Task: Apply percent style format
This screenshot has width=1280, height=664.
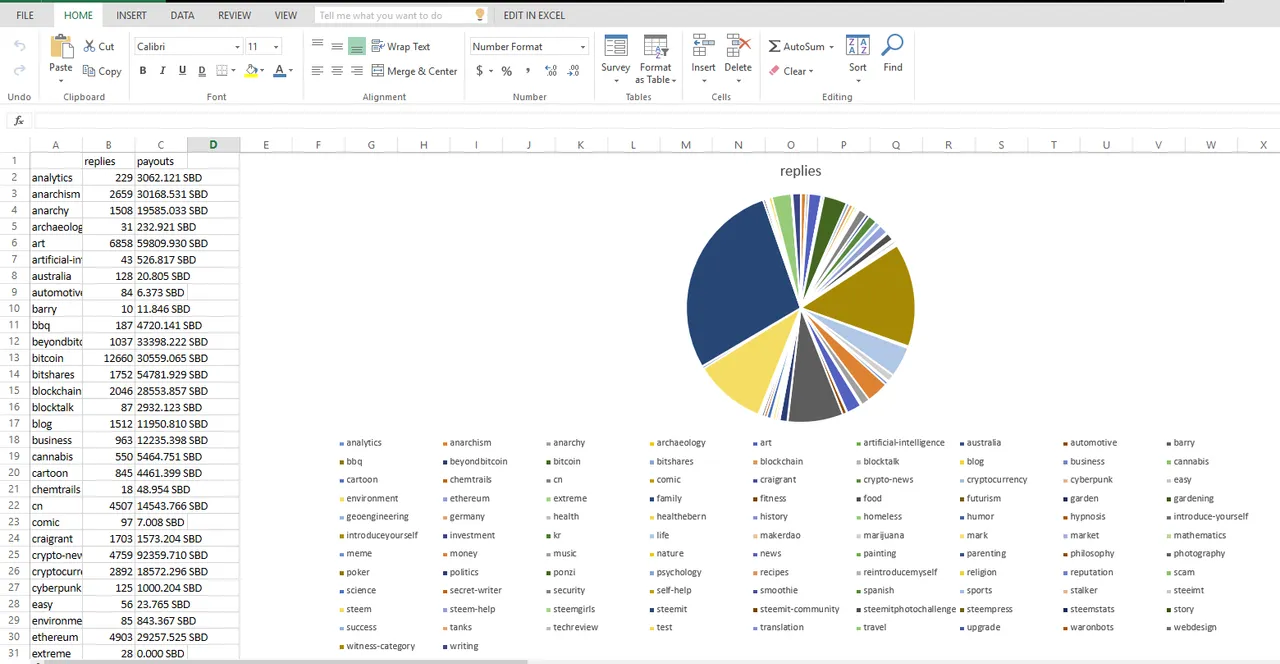Action: (507, 71)
